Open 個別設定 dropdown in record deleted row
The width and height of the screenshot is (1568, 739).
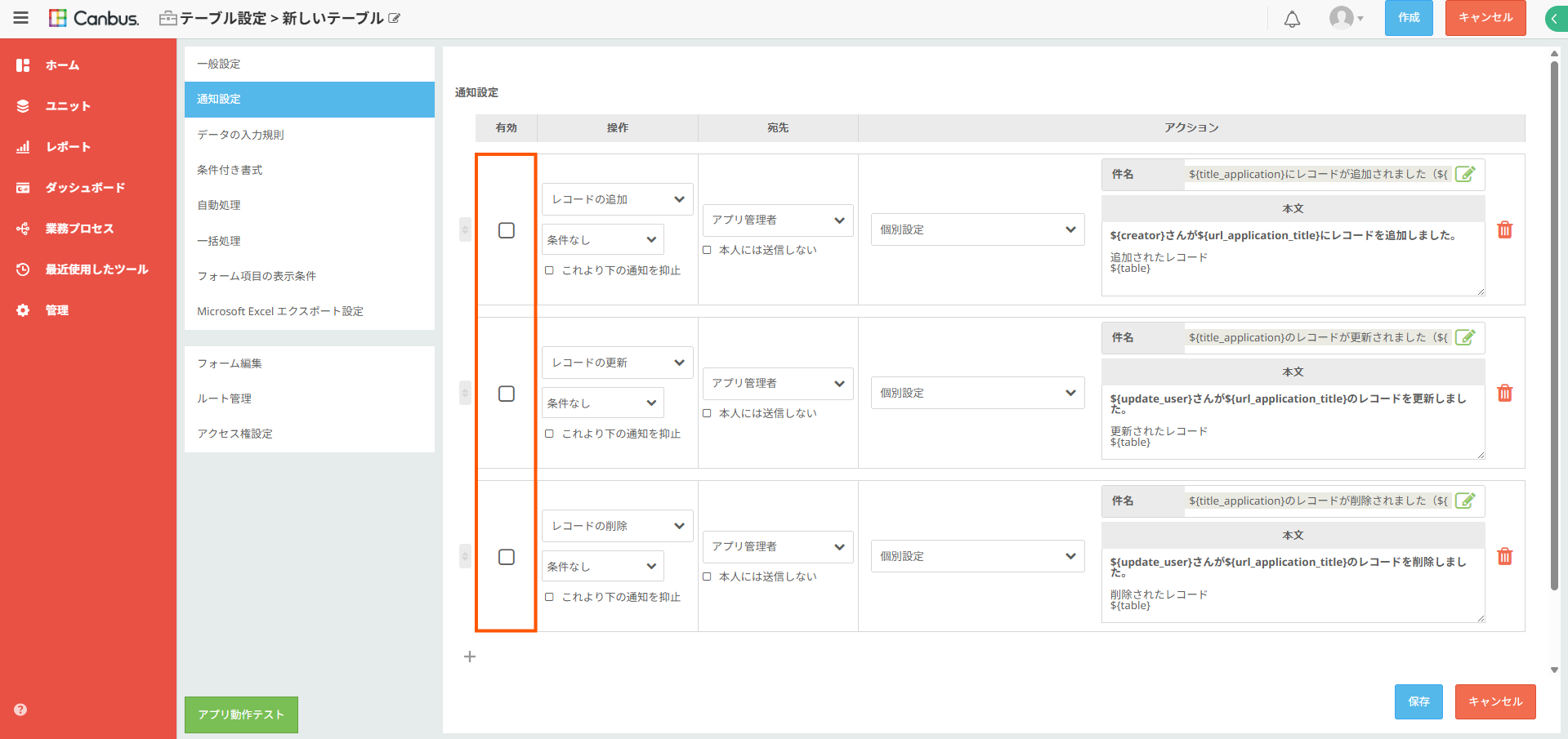point(978,556)
